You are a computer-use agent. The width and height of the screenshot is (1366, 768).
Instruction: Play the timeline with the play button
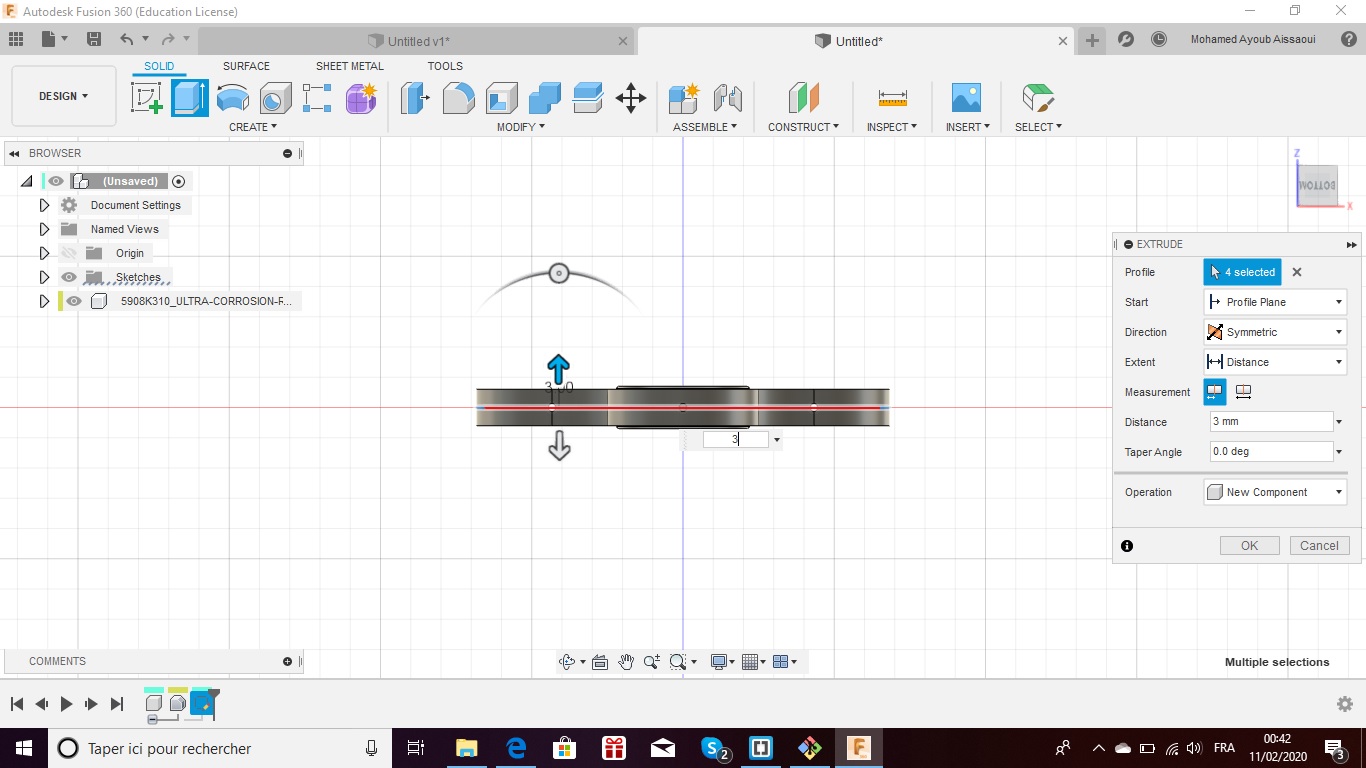[x=66, y=704]
